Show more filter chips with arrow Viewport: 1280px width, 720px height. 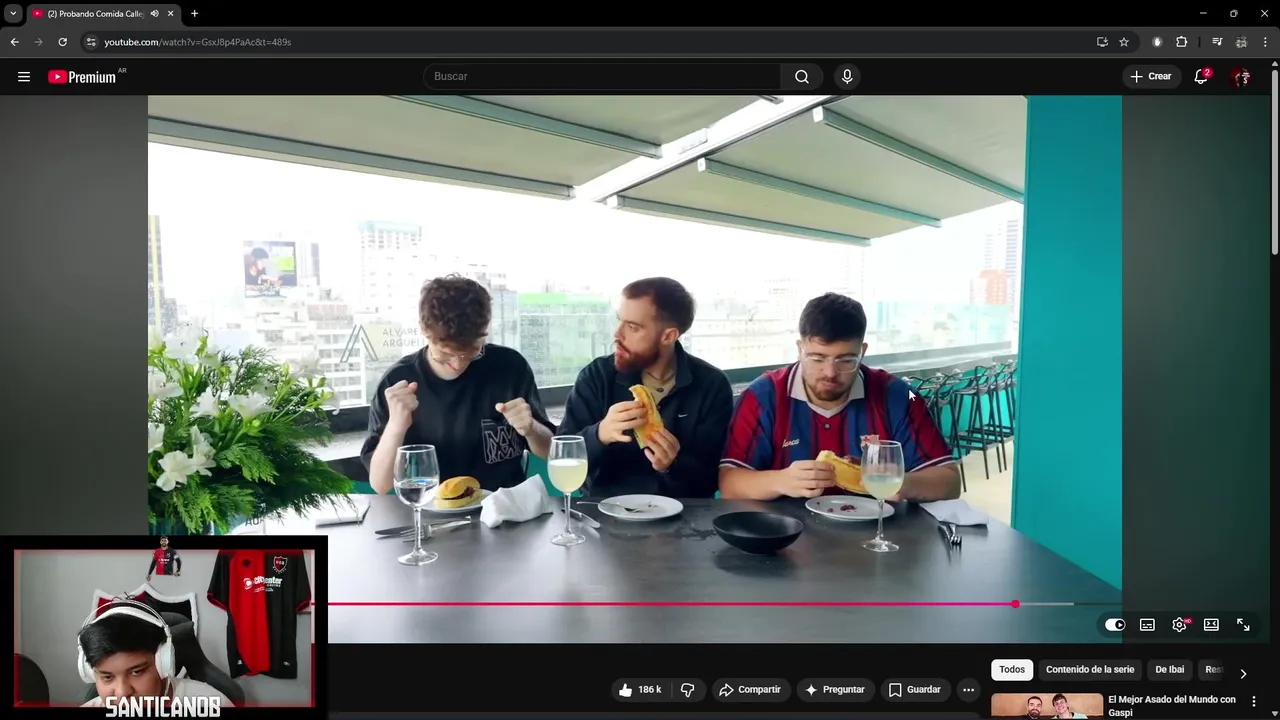[x=1243, y=674]
